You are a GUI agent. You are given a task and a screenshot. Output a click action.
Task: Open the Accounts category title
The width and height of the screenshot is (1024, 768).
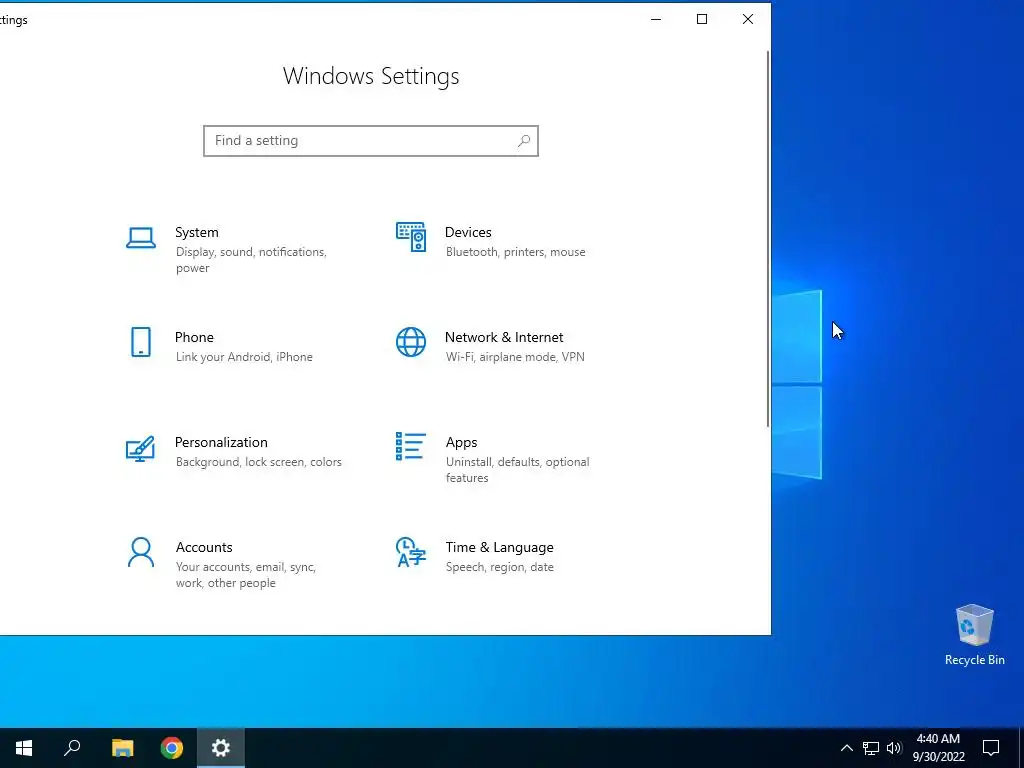[204, 547]
